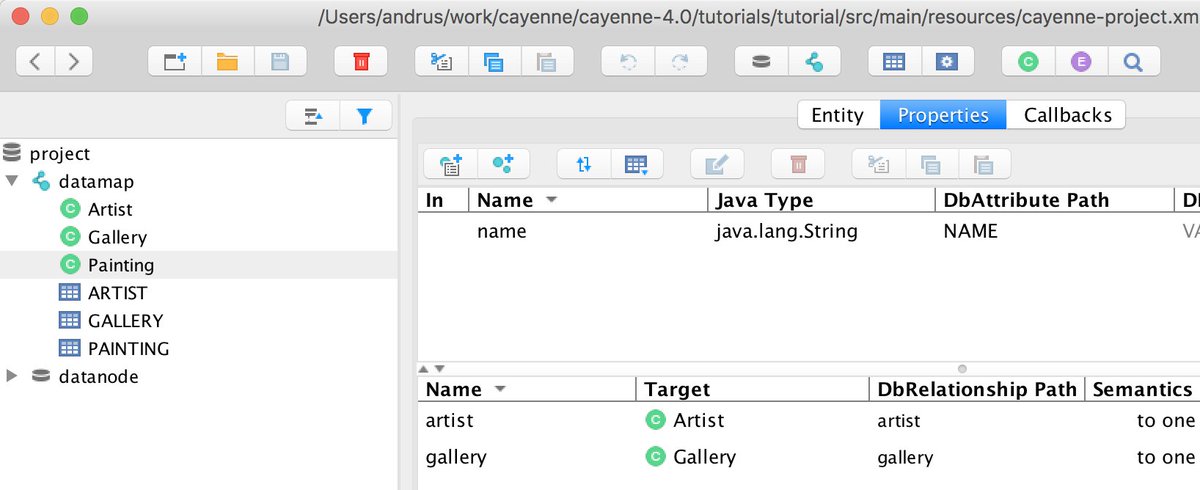Click the DbAttribute Path column header
This screenshot has height=490, width=1200.
[1054, 200]
